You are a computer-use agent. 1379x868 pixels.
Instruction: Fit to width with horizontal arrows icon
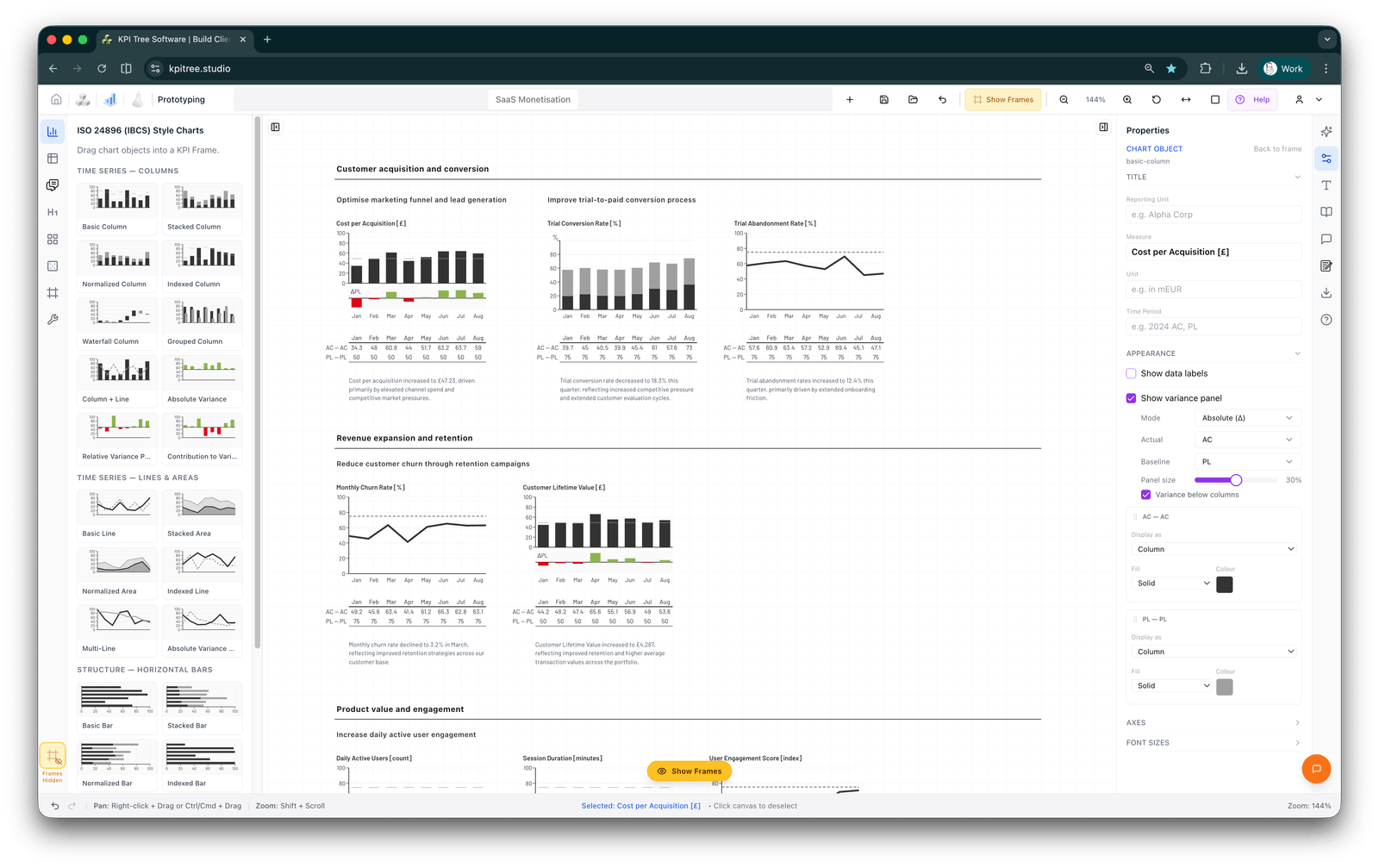(1186, 99)
